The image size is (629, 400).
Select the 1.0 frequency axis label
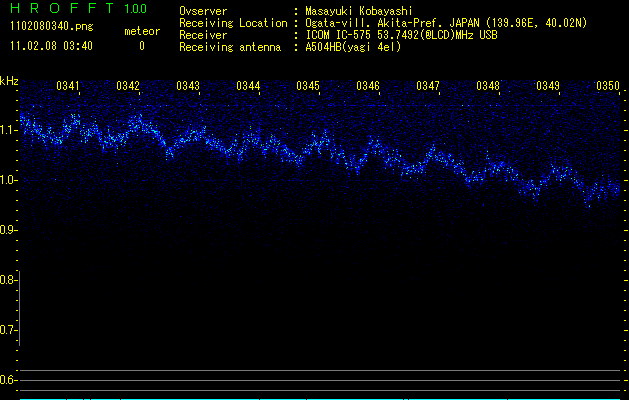[9, 180]
